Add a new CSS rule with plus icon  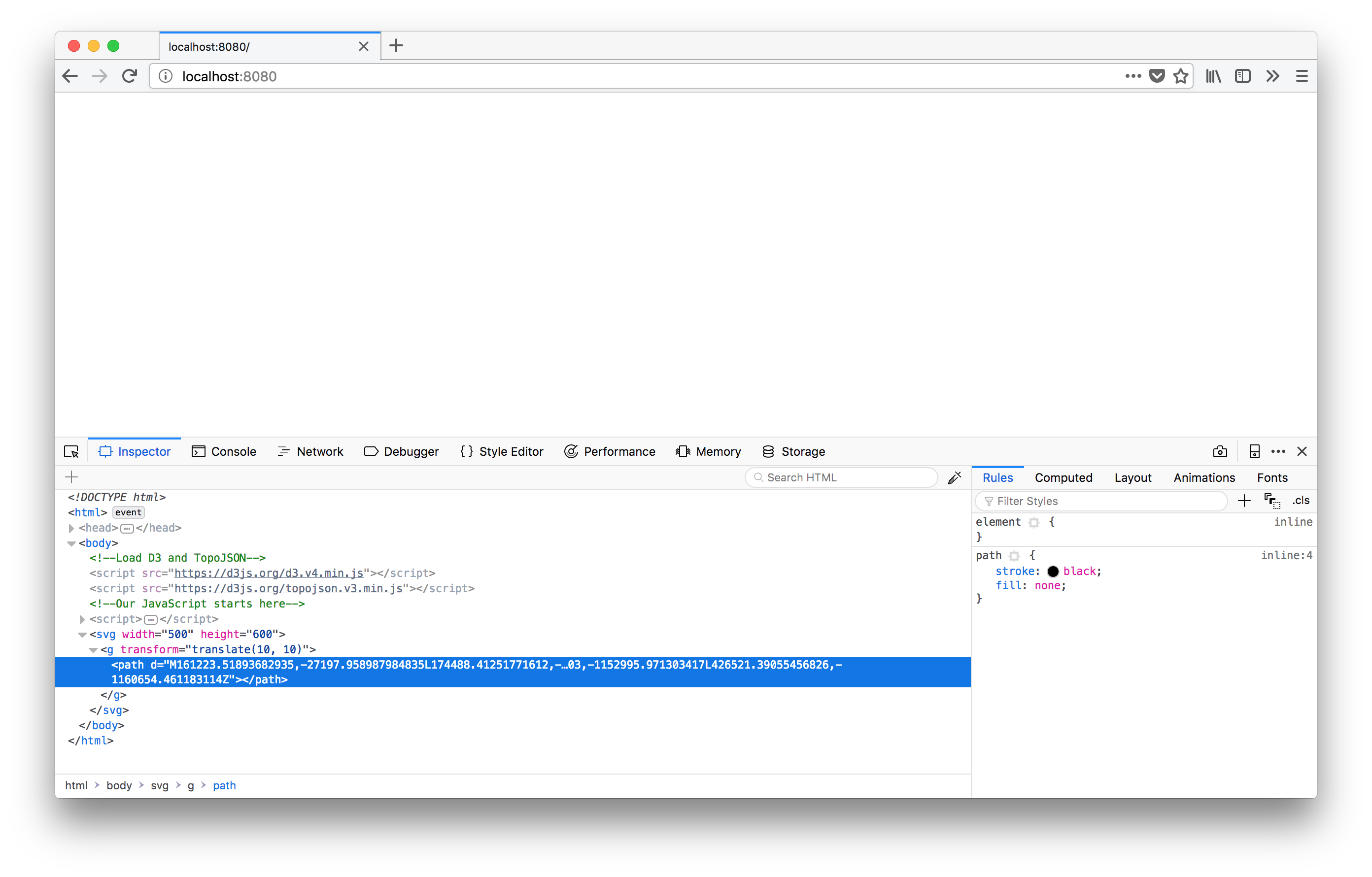pos(1244,501)
